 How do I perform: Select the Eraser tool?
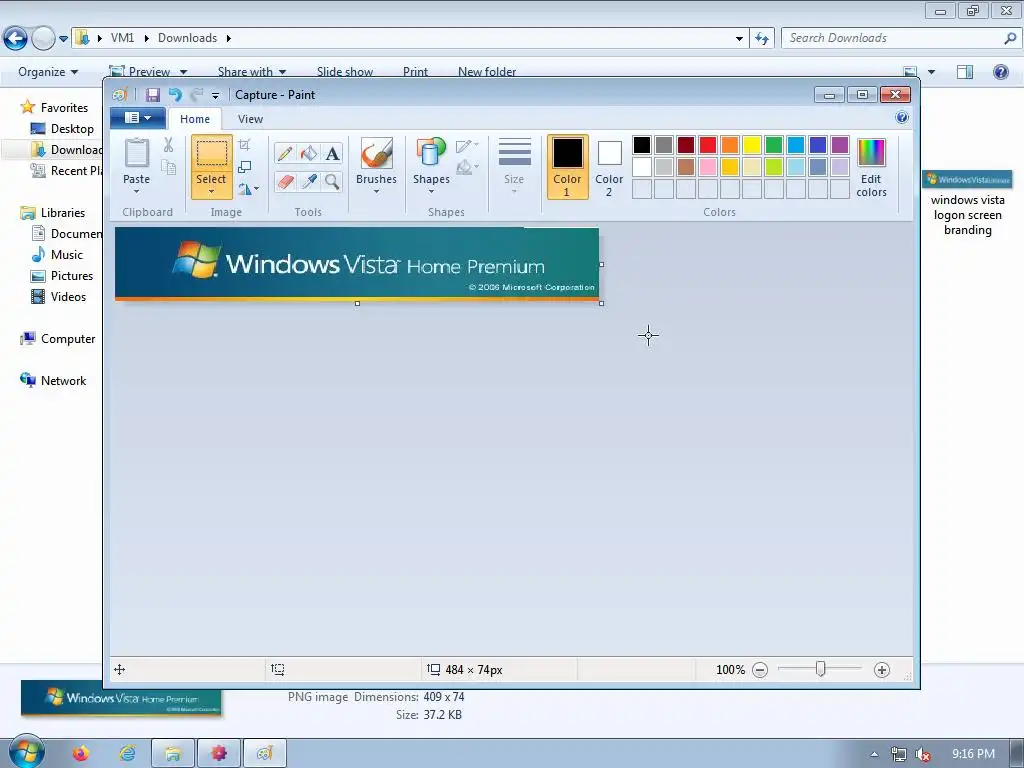[x=285, y=181]
